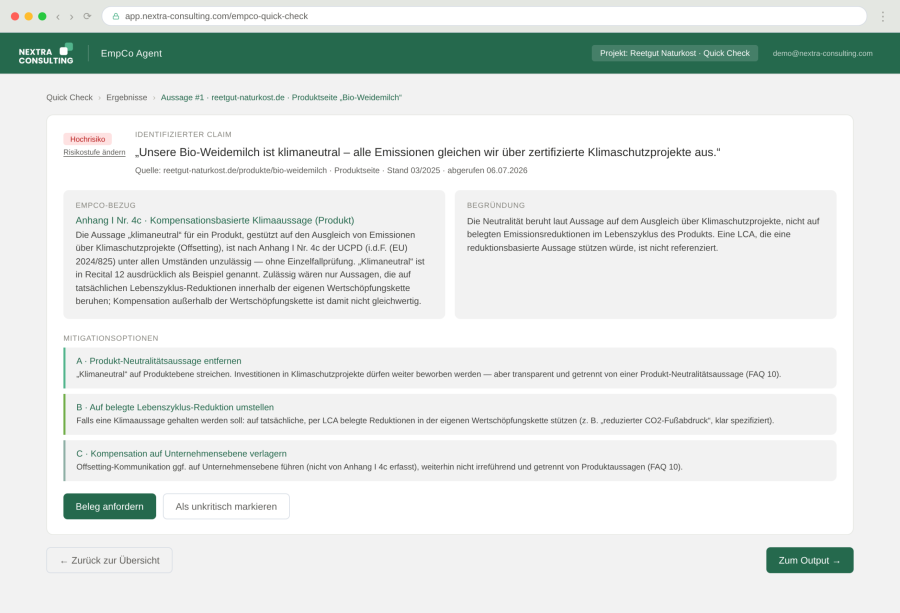
Task: Navigate to Ergebnisse breadcrumb
Action: [127, 98]
